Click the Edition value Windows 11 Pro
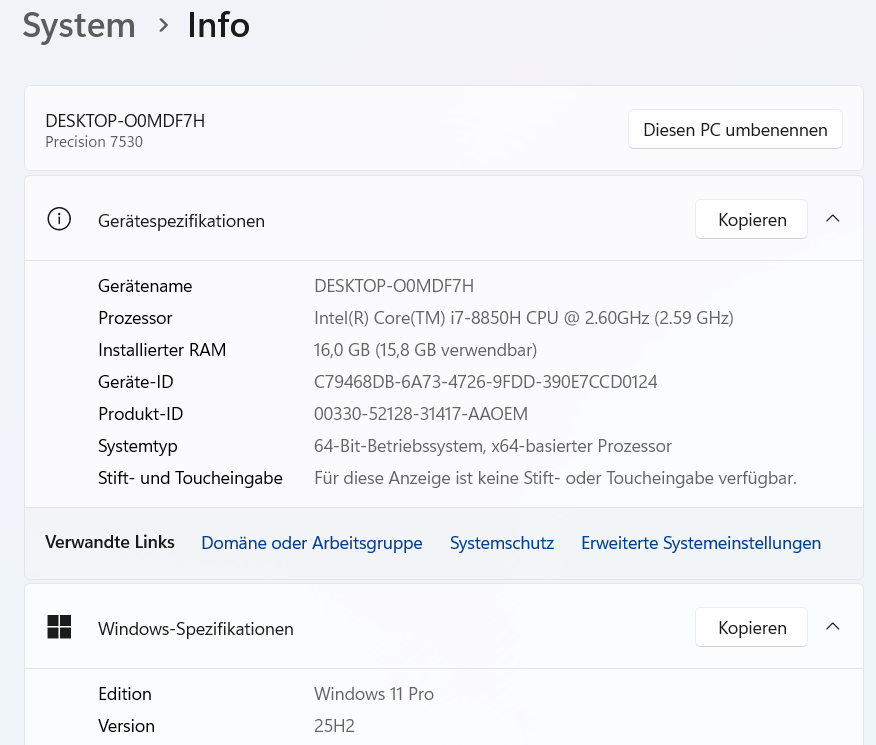The image size is (876, 745). point(374,694)
